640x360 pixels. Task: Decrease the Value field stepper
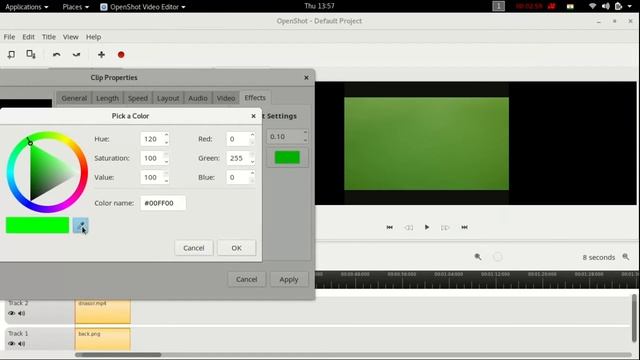click(166, 181)
